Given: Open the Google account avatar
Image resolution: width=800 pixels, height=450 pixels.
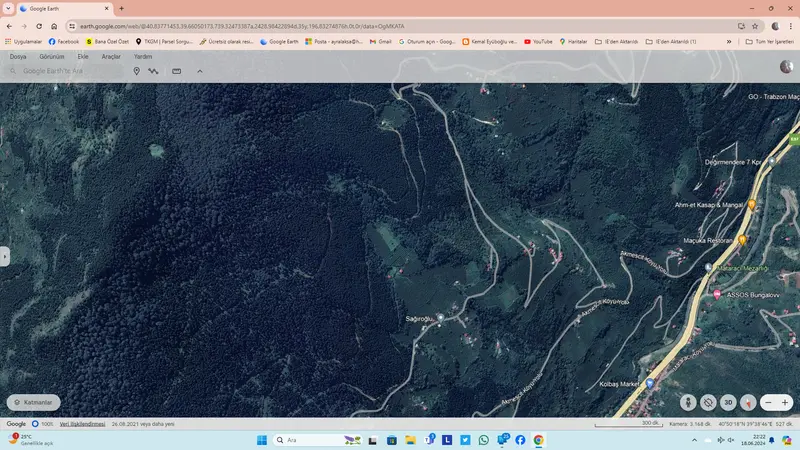Looking at the screenshot, I should pyautogui.click(x=786, y=66).
